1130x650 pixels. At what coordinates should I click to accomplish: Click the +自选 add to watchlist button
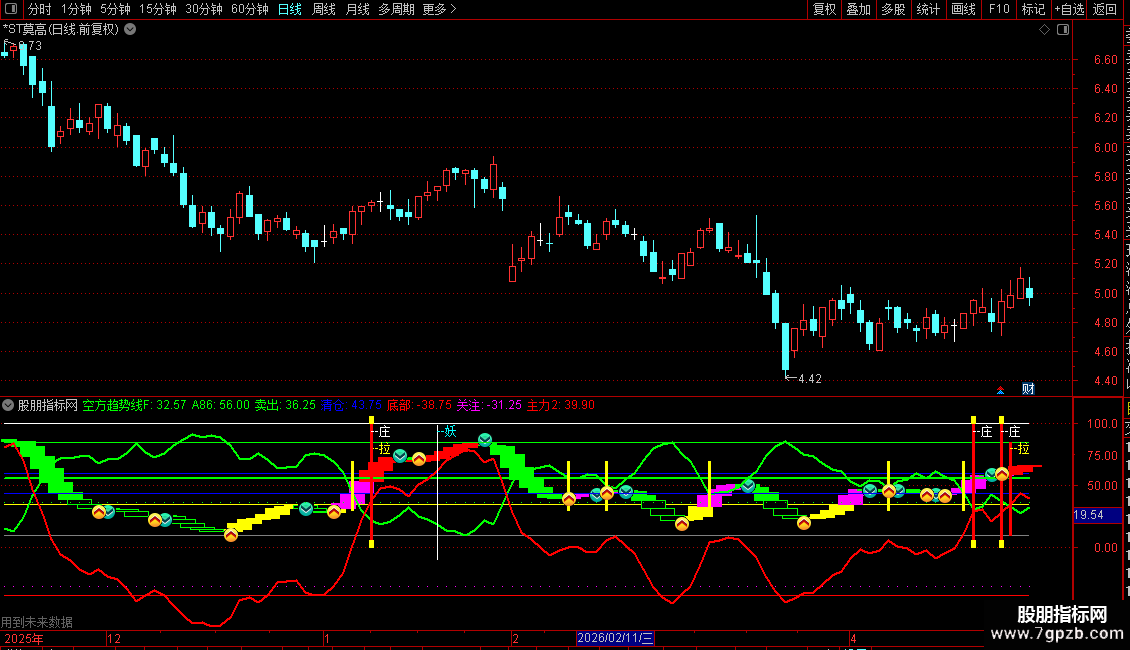tap(1069, 9)
